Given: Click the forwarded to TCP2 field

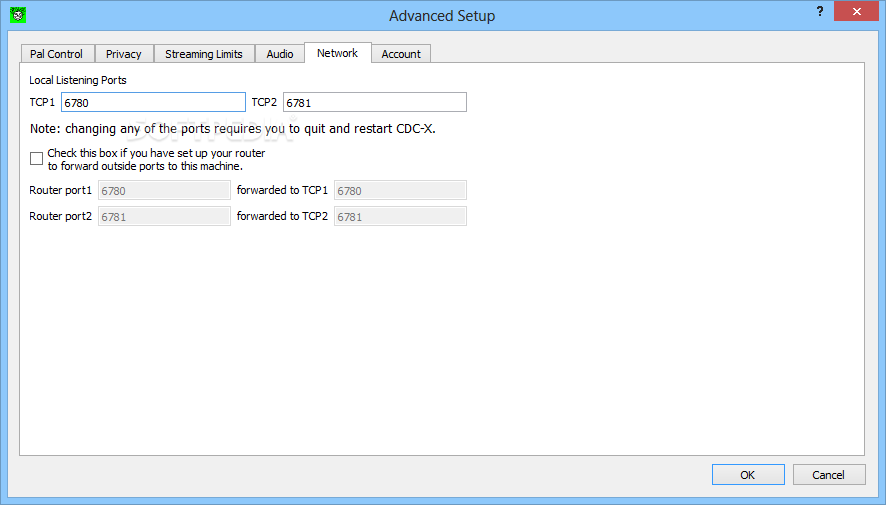Looking at the screenshot, I should tap(400, 216).
